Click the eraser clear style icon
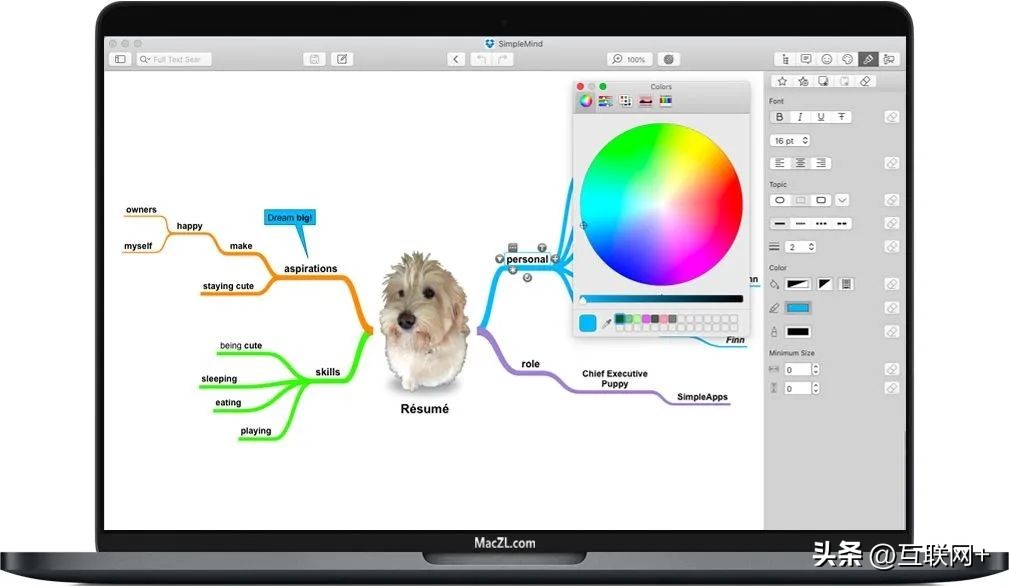1009x586 pixels. tap(865, 81)
